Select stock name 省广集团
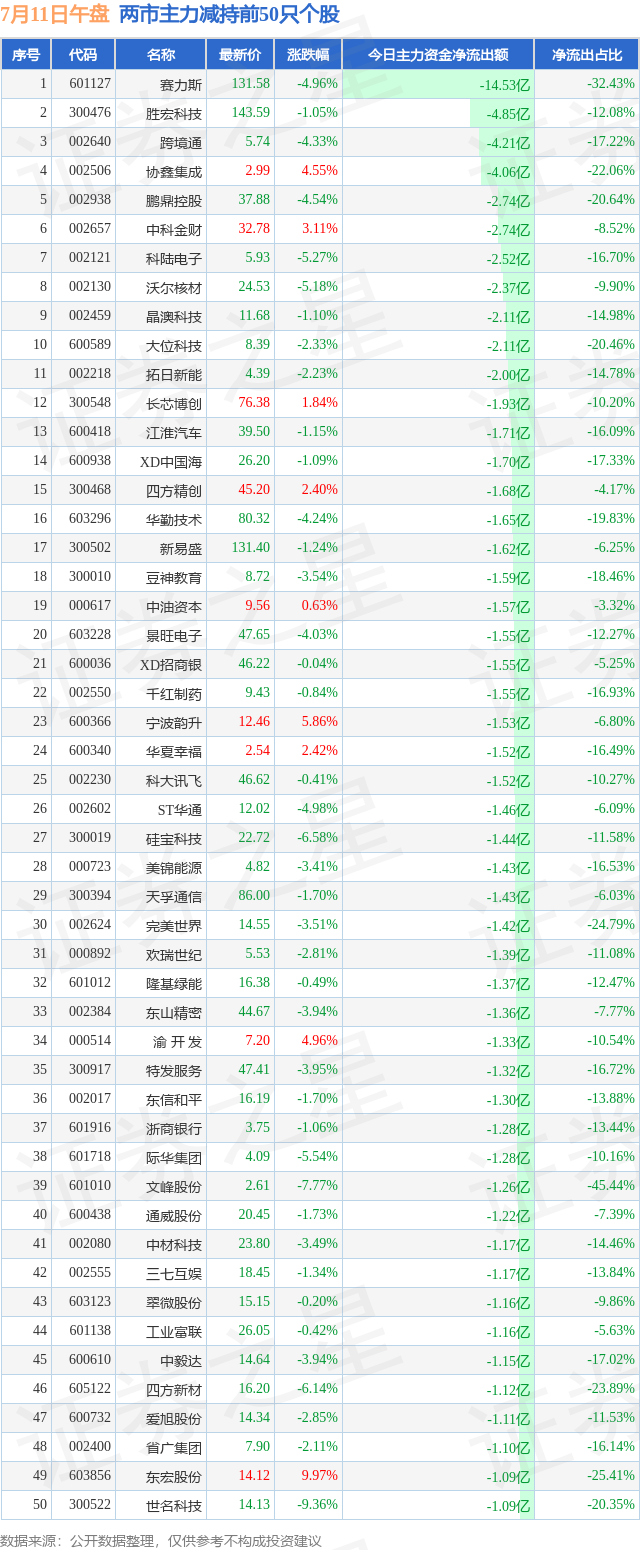640x1550 pixels. pos(174,1447)
